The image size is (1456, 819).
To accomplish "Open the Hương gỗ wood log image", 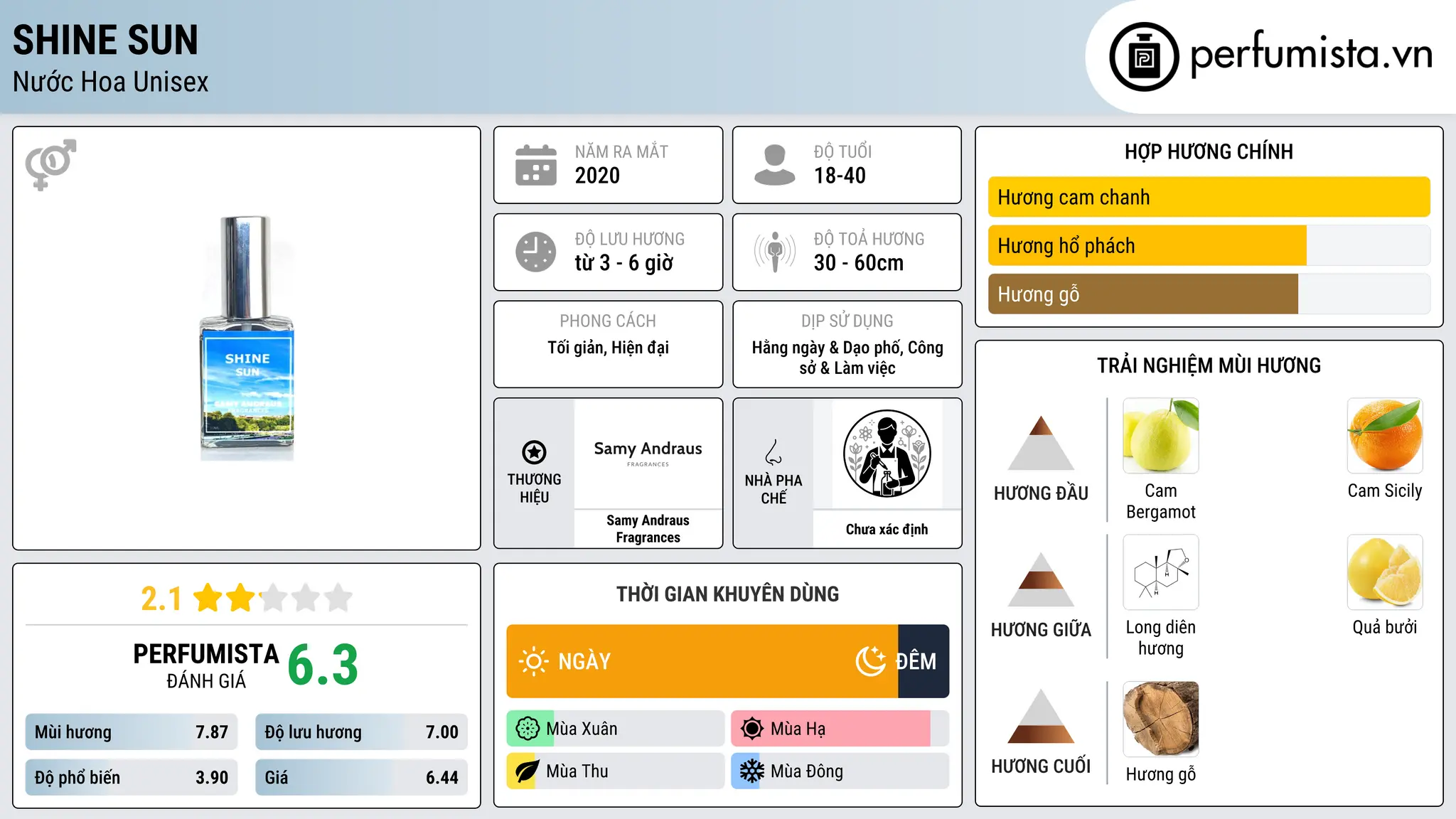I will 1161,719.
